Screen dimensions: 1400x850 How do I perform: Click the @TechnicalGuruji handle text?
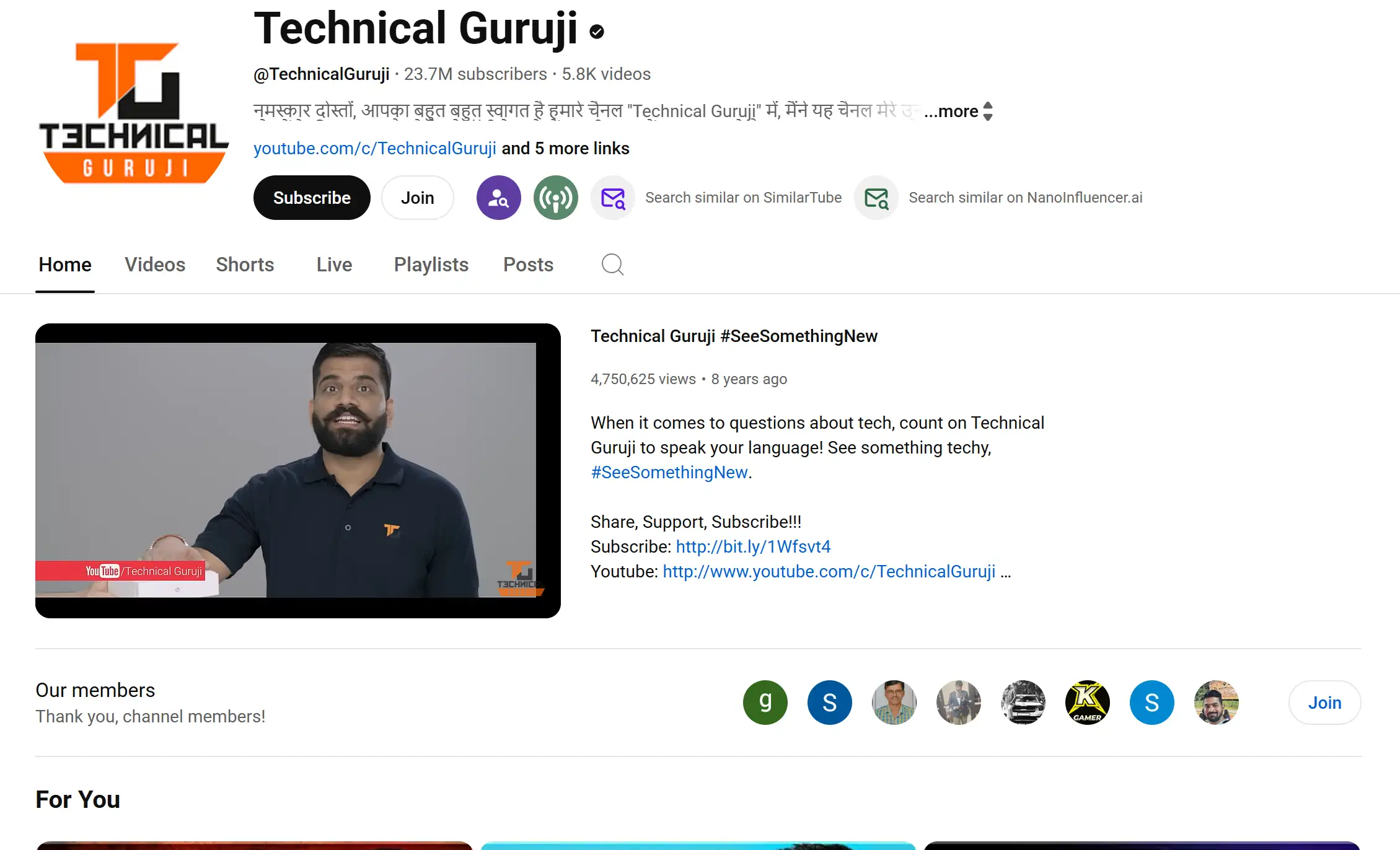[x=322, y=74]
